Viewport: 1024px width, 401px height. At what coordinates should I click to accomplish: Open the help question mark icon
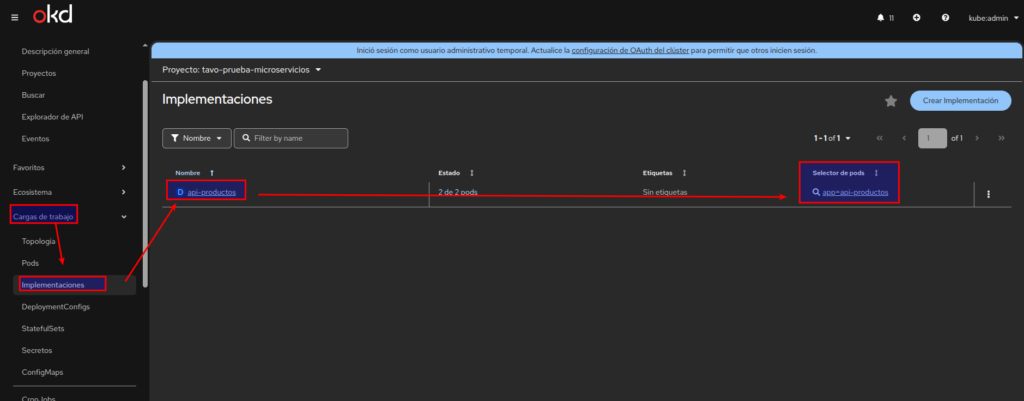click(945, 18)
